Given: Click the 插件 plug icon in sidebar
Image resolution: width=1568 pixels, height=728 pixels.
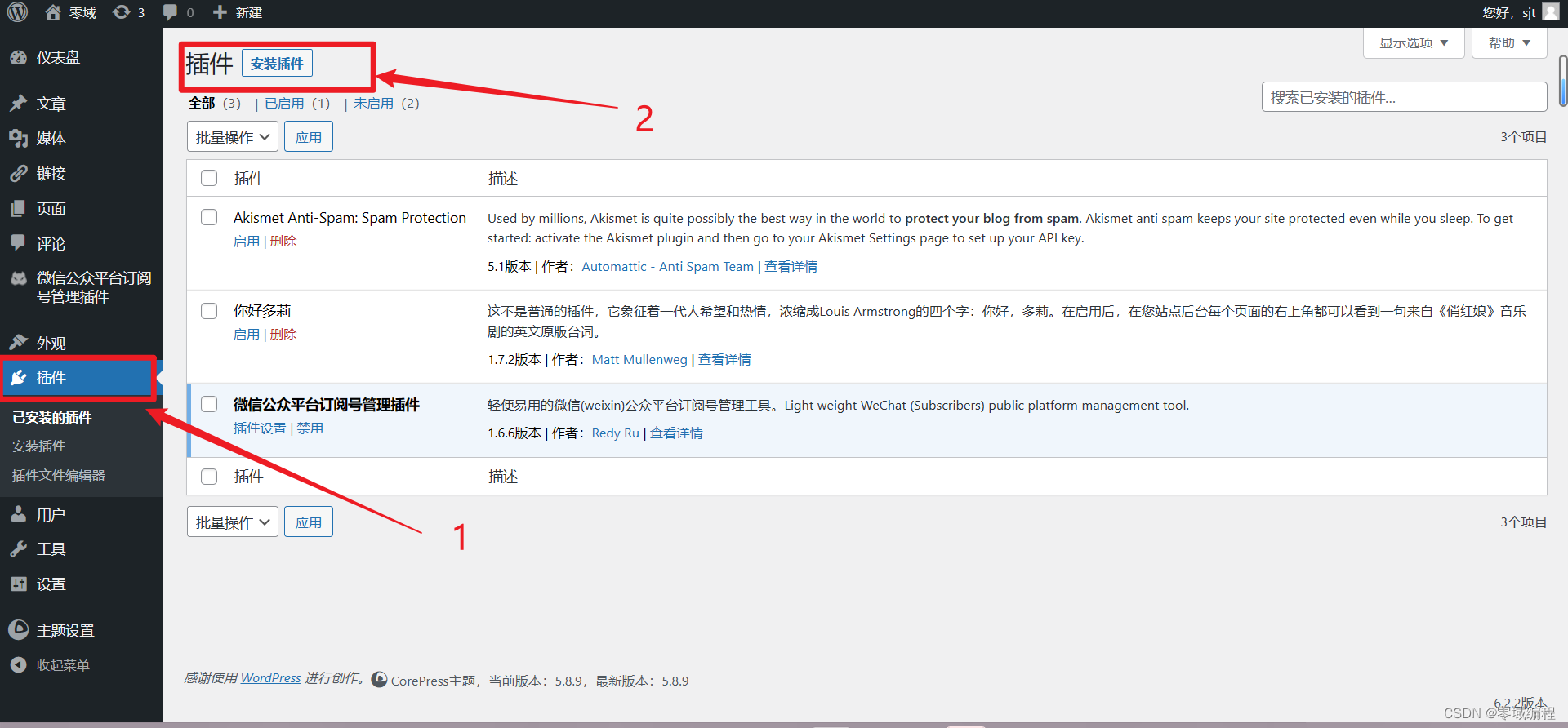Looking at the screenshot, I should click(18, 378).
